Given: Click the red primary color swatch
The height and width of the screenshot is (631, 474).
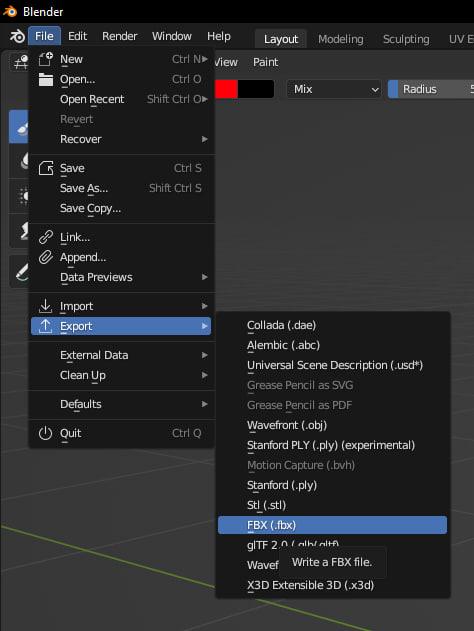Looking at the screenshot, I should (227, 89).
